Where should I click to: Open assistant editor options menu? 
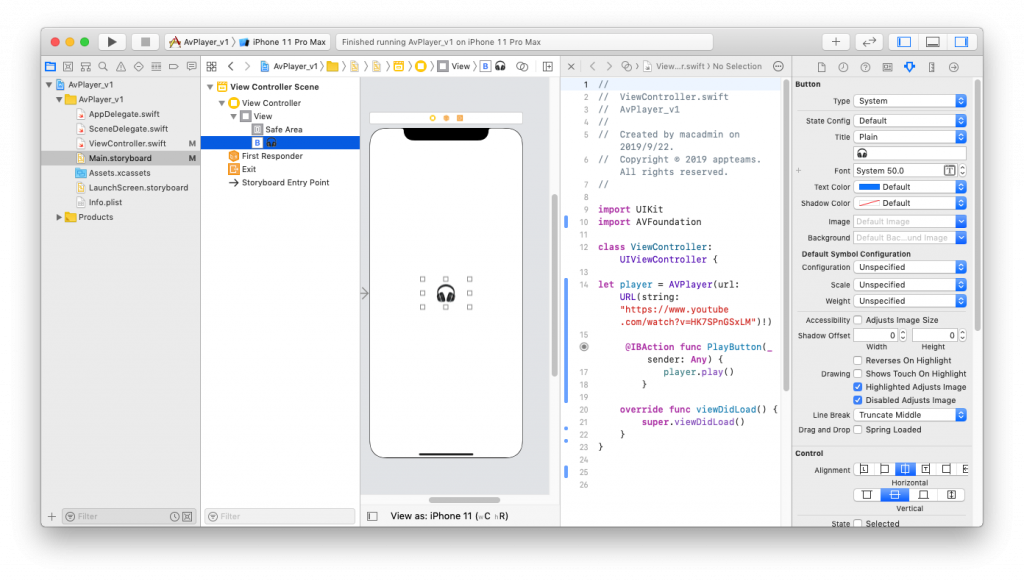778,67
